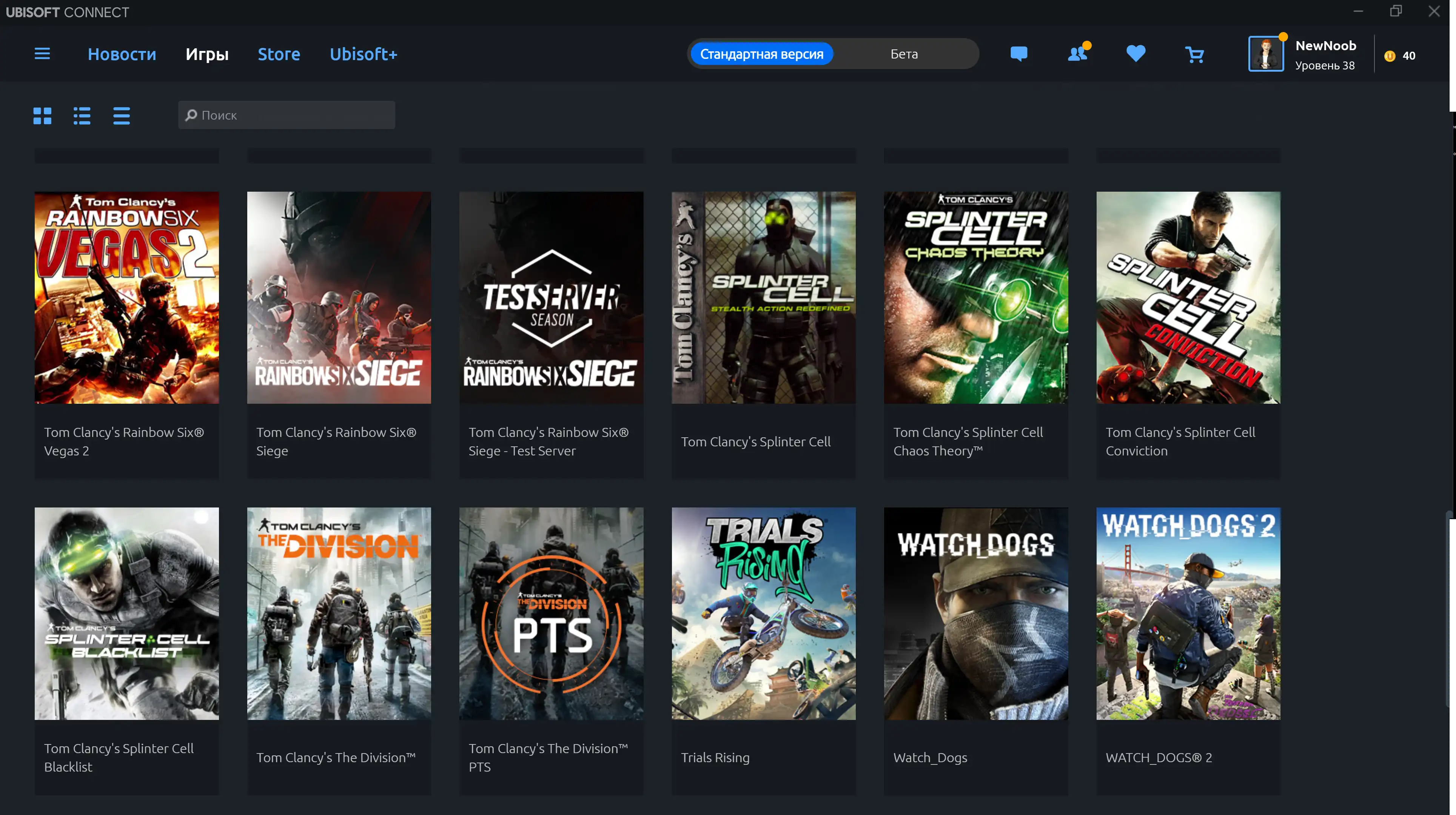The width and height of the screenshot is (1456, 815).
Task: Open The Division cover art
Action: click(339, 614)
